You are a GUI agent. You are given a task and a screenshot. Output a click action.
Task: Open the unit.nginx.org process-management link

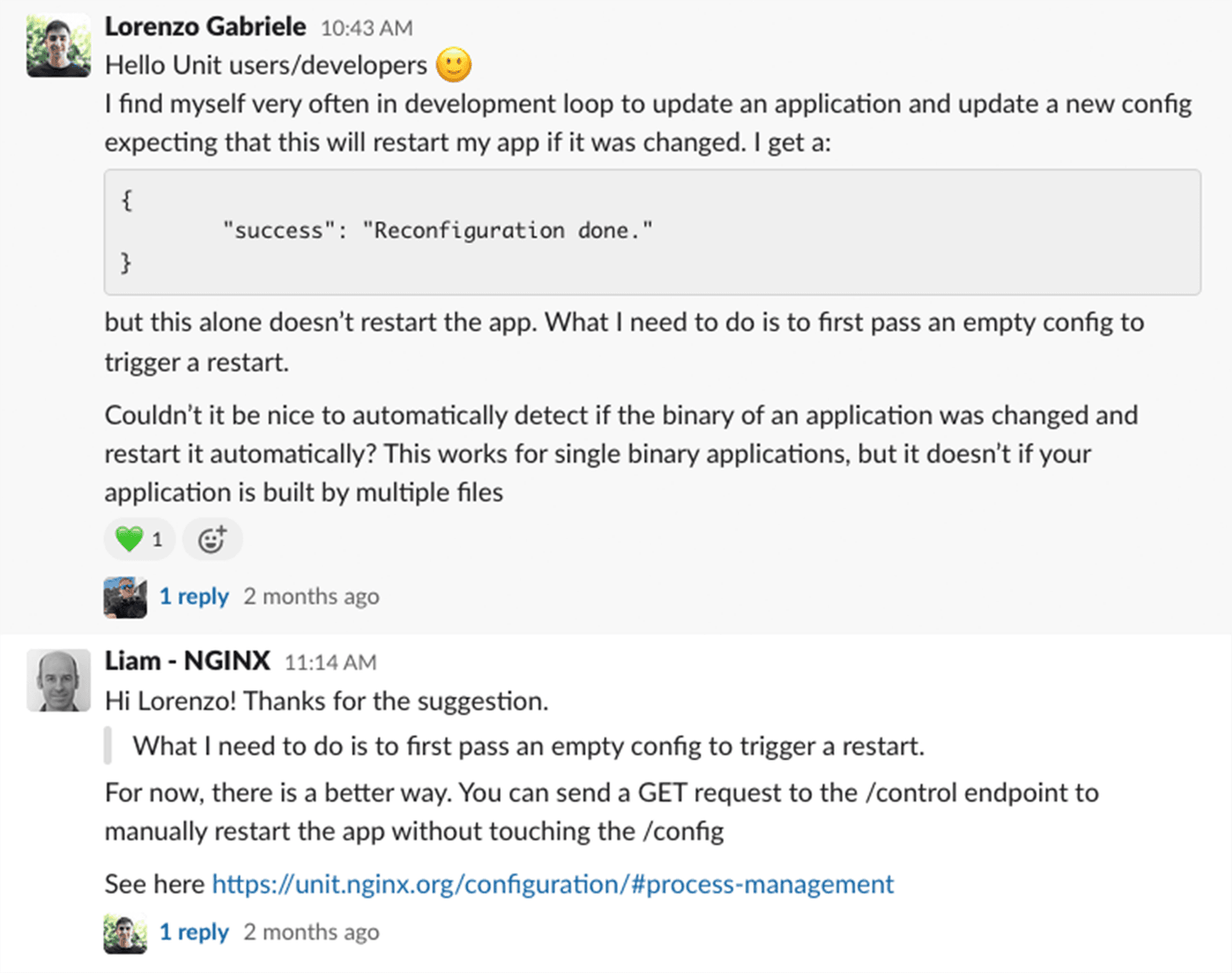pos(551,884)
